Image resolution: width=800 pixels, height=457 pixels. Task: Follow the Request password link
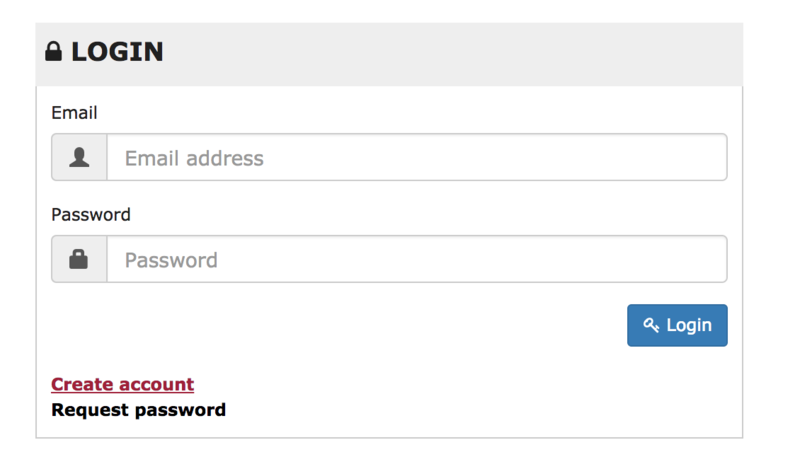[138, 410]
